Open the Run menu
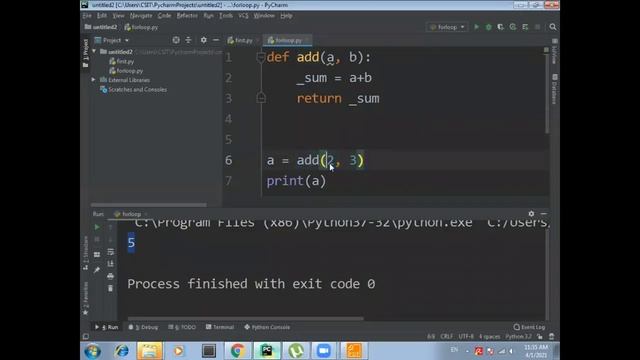This screenshot has width=640, height=360. [x=209, y=16]
